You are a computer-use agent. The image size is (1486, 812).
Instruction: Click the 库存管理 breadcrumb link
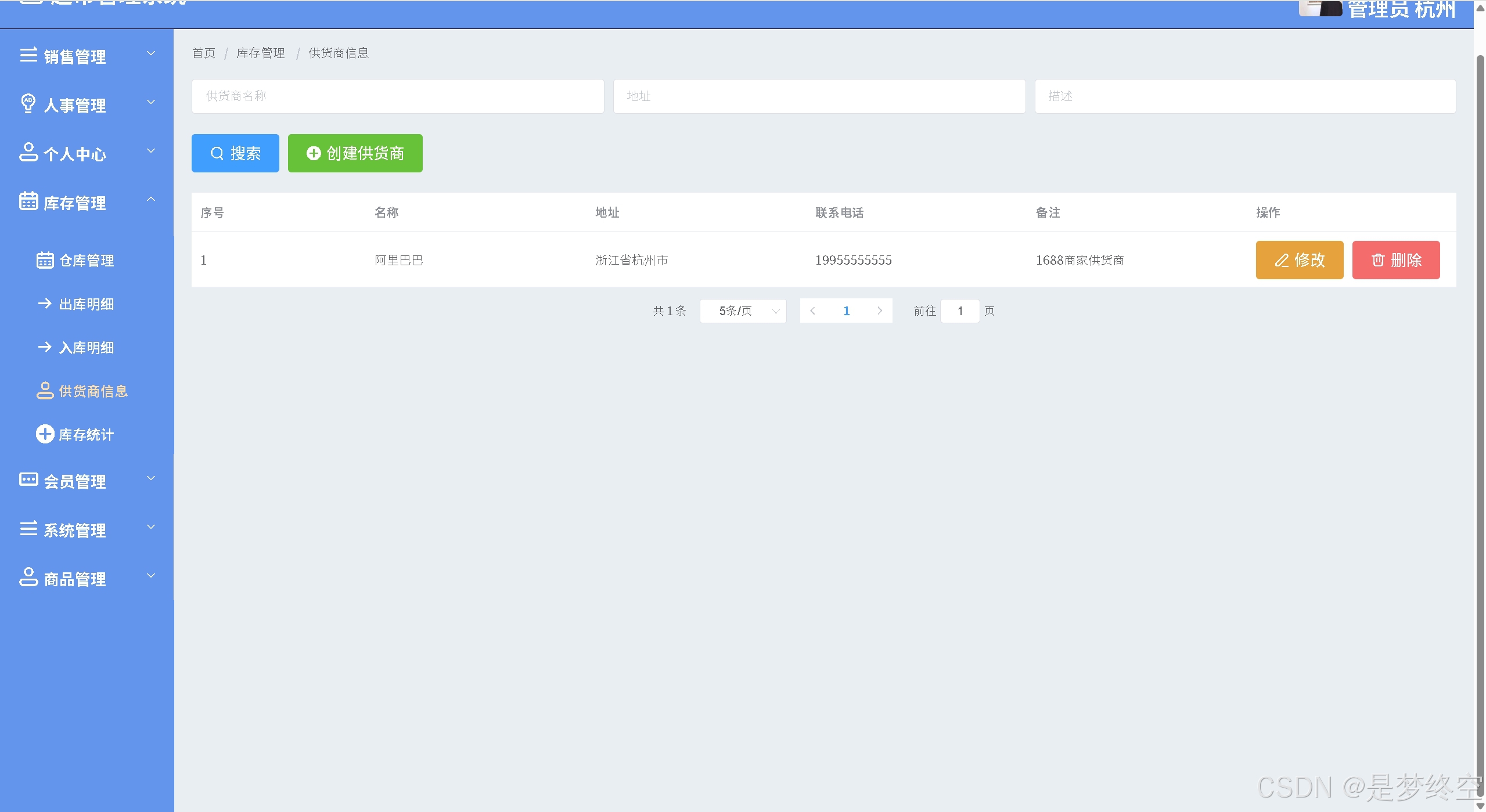coord(260,53)
